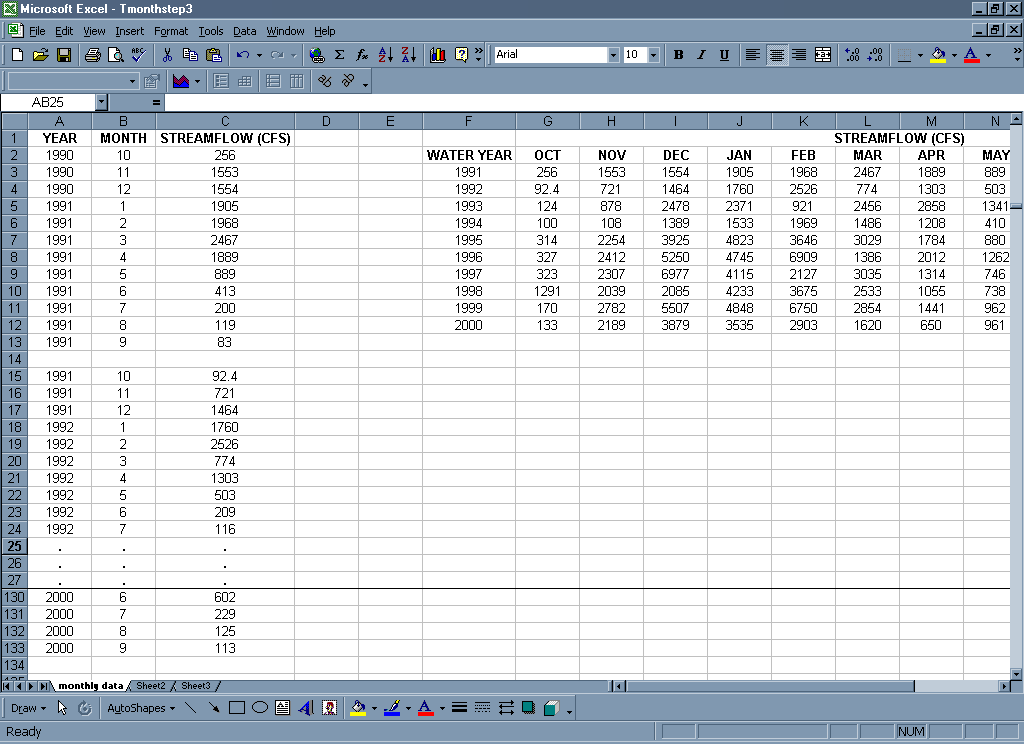Select the Oval drawing tool
Screen dimensions: 1024x744
[259, 708]
